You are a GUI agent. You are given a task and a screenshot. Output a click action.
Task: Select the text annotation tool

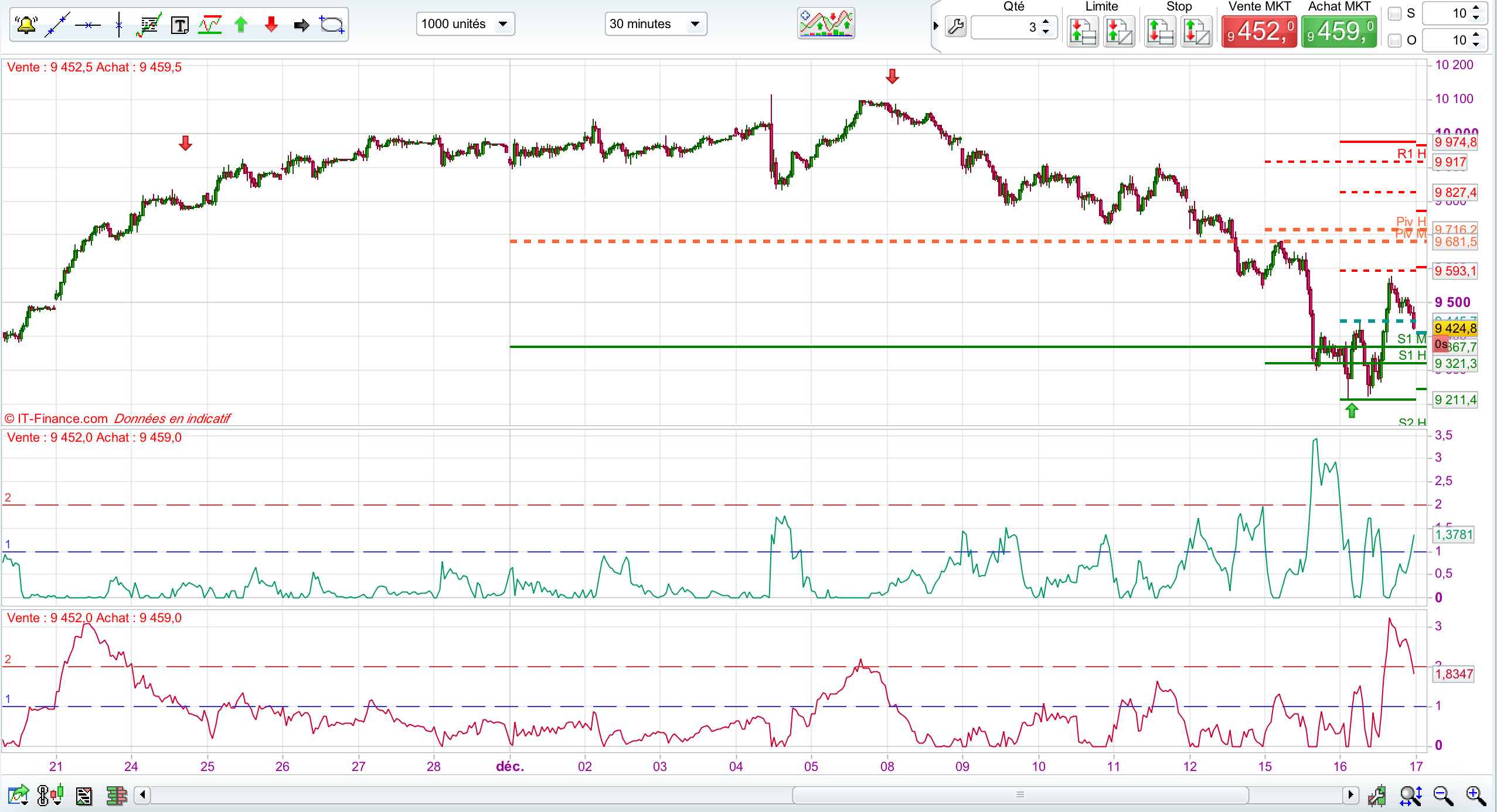[179, 25]
